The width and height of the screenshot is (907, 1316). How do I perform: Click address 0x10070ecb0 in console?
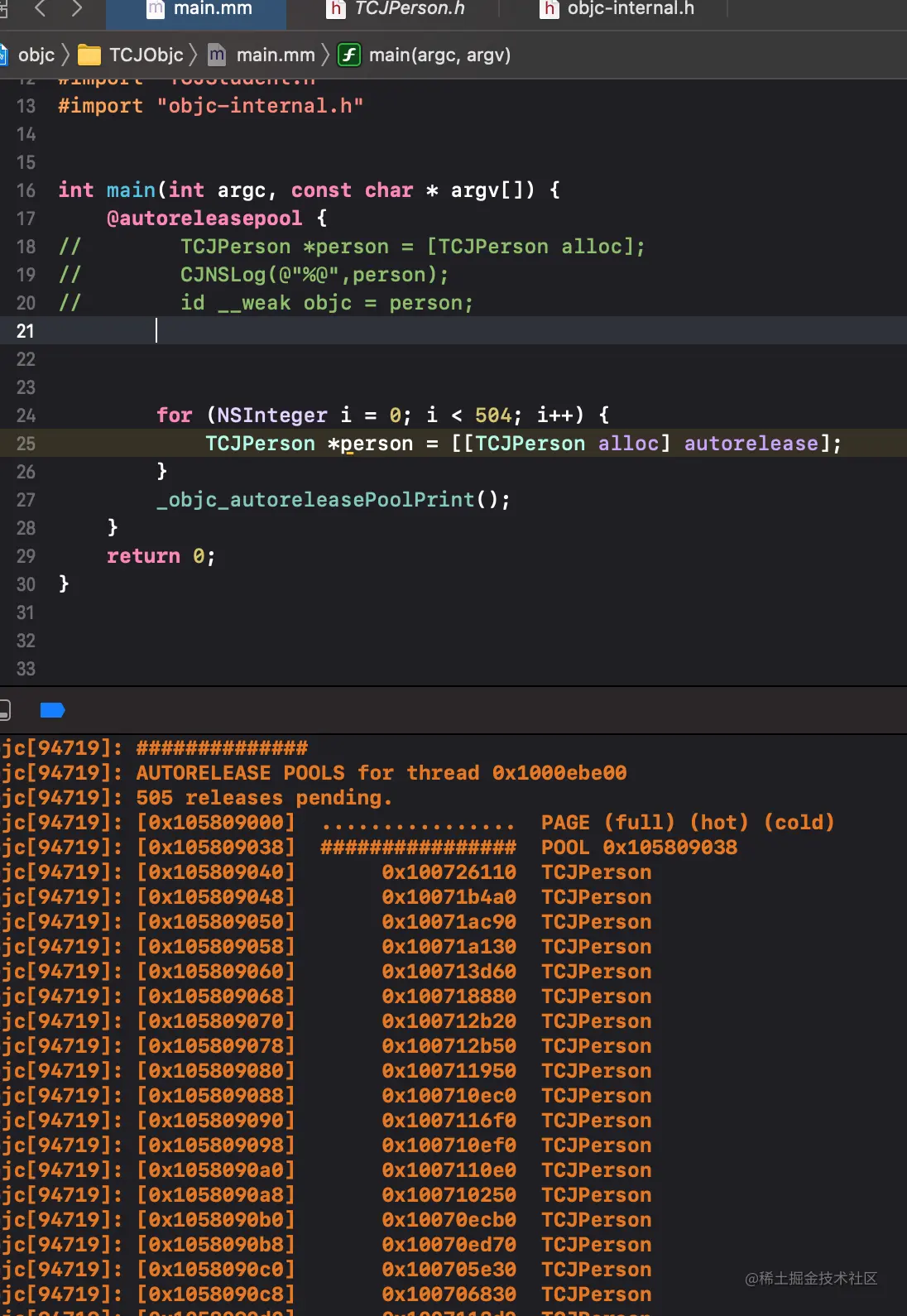[x=449, y=1220]
